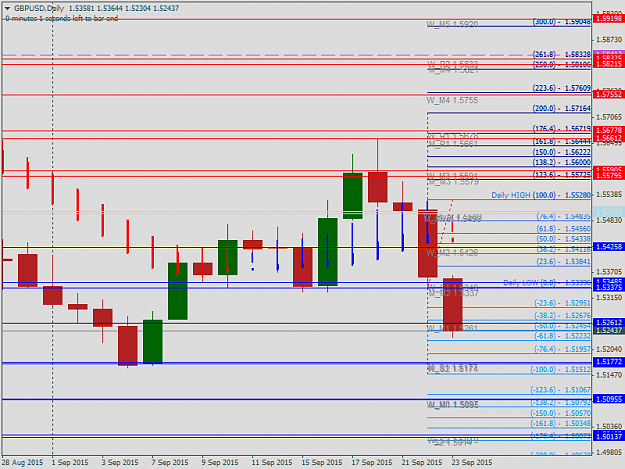Click the blue 1.54258 price level tag

point(608,247)
